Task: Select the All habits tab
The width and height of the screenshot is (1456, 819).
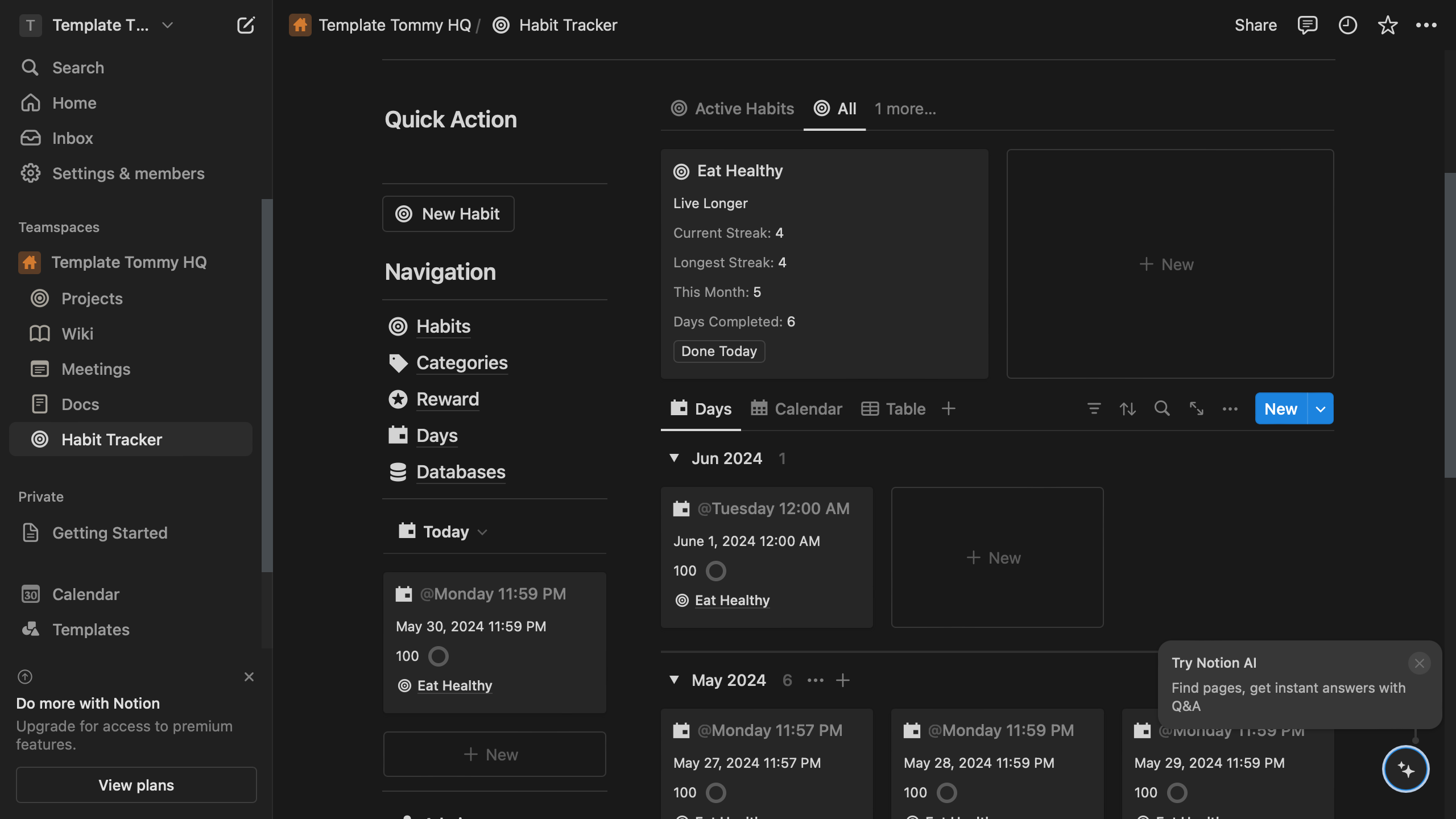Action: (834, 109)
